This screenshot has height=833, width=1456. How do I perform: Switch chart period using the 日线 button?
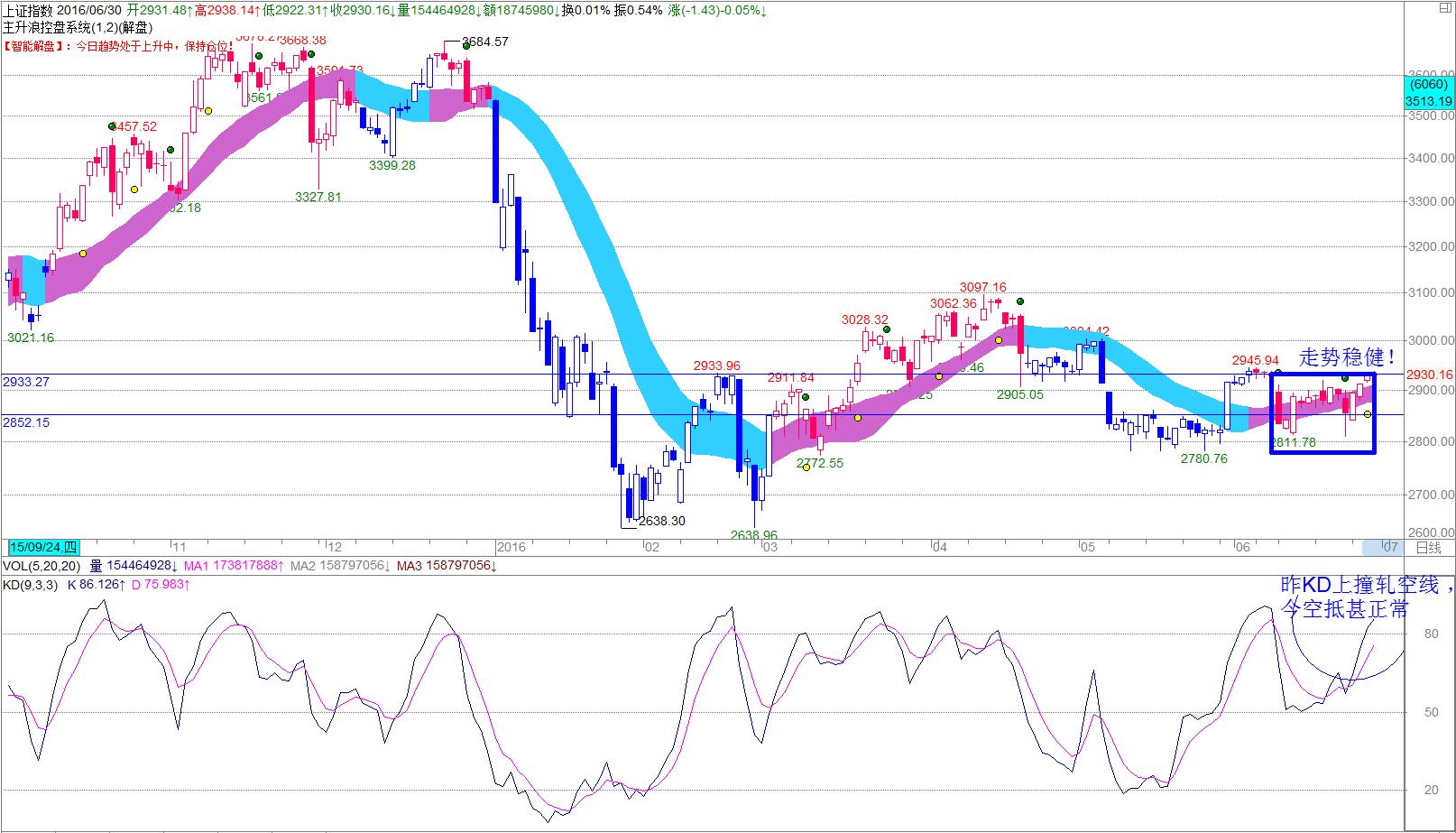pyautogui.click(x=1428, y=547)
